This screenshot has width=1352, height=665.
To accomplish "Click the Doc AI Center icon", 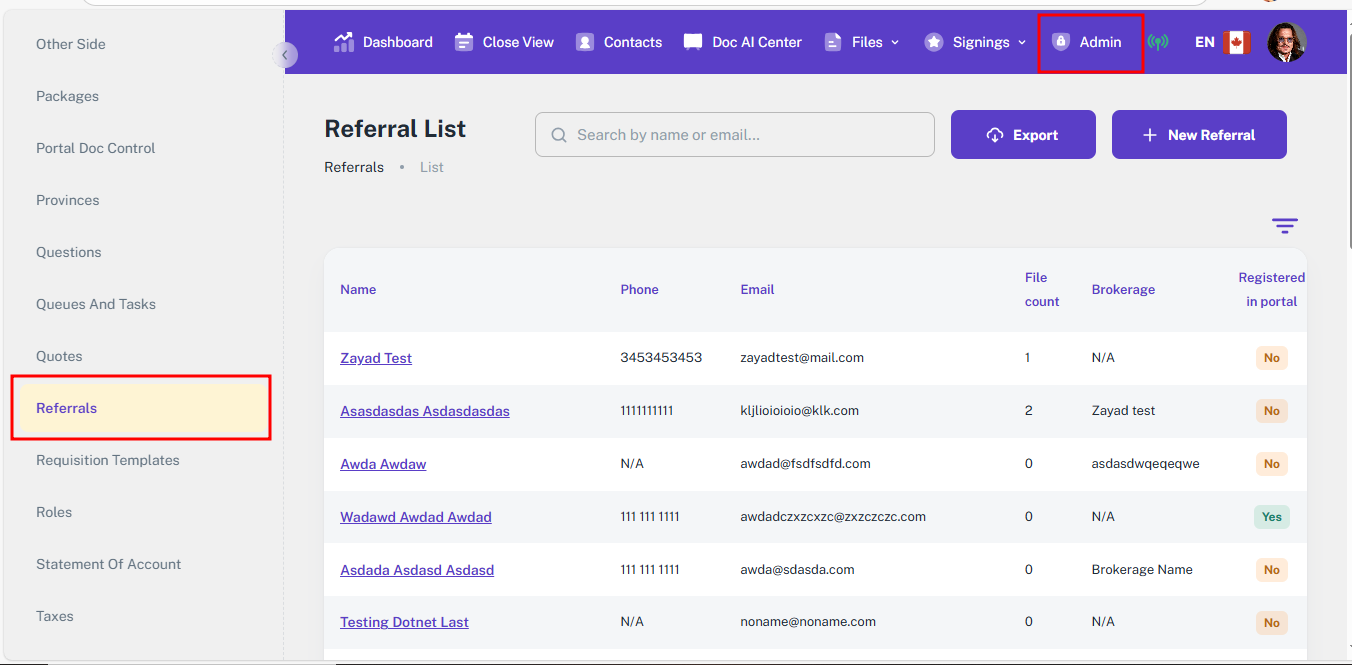I will [x=693, y=42].
